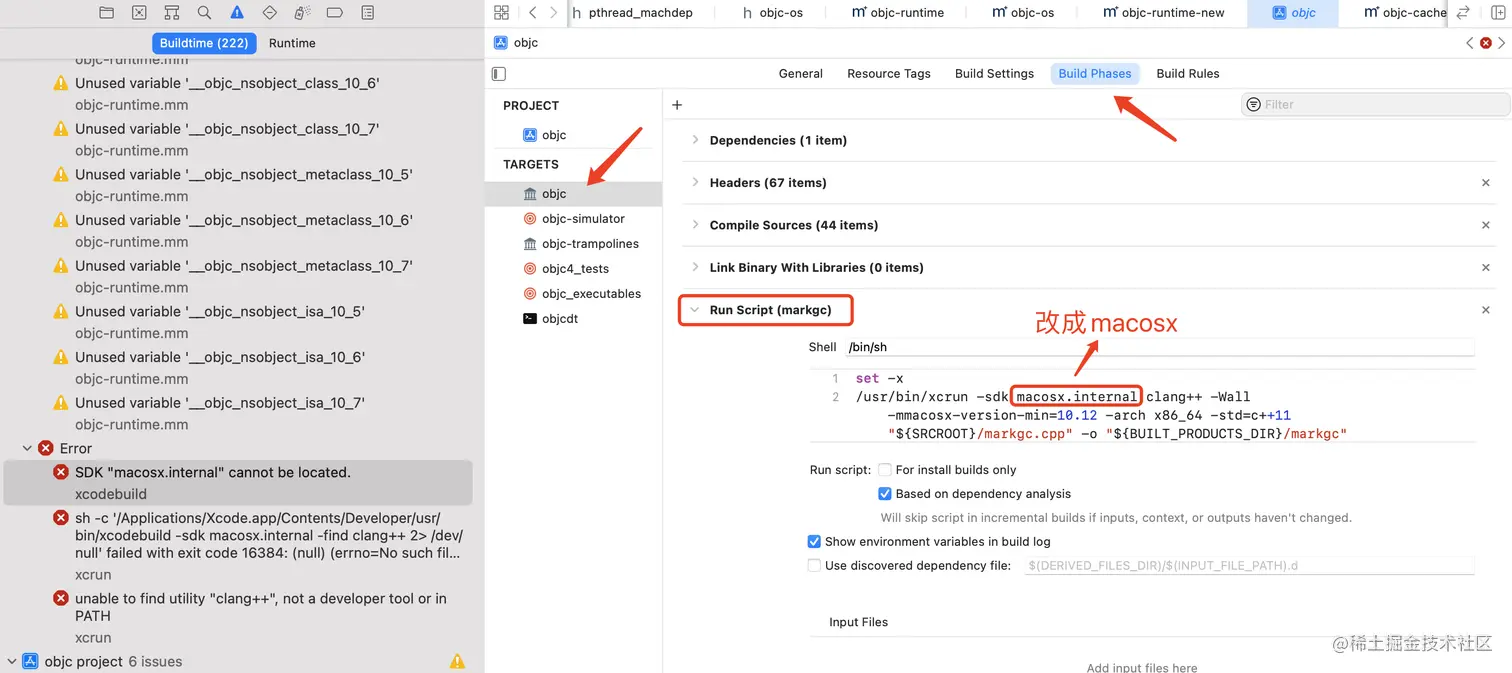This screenshot has height=673, width=1512.
Task: Open the Project navigator folder icon
Action: click(x=106, y=13)
